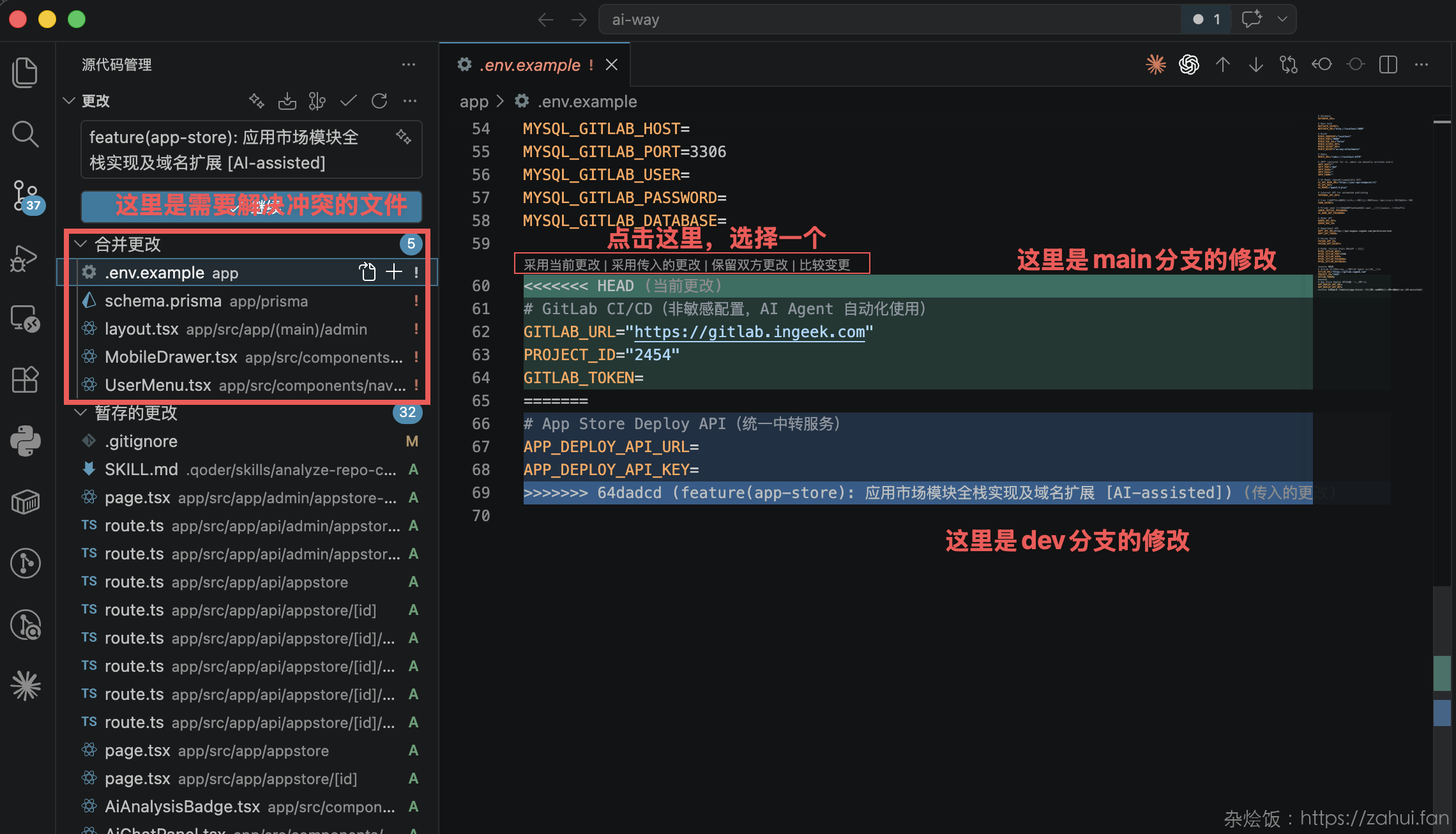Open file icon on .env.example row
This screenshot has width=1456, height=834.
367,272
